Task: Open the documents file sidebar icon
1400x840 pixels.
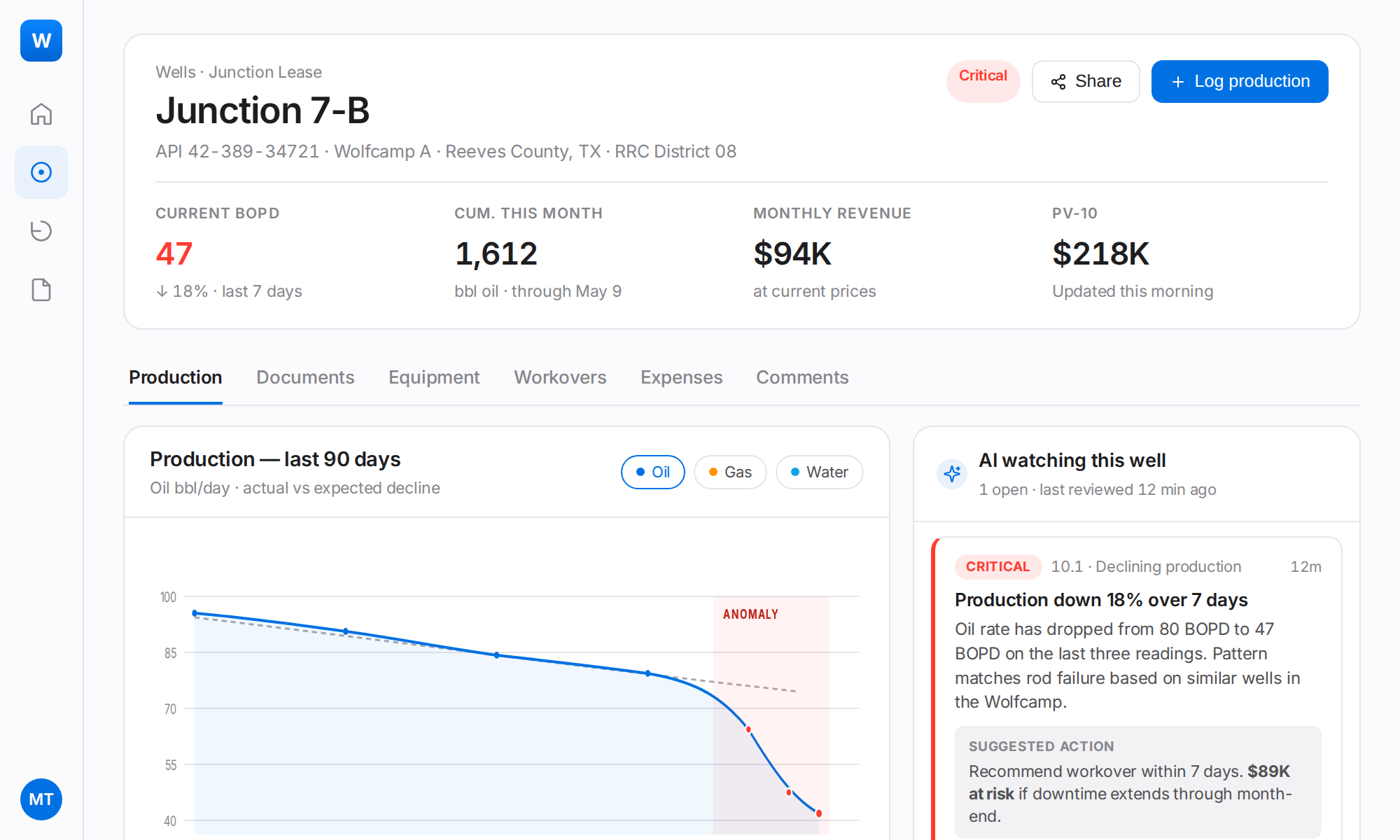Action: (x=41, y=290)
